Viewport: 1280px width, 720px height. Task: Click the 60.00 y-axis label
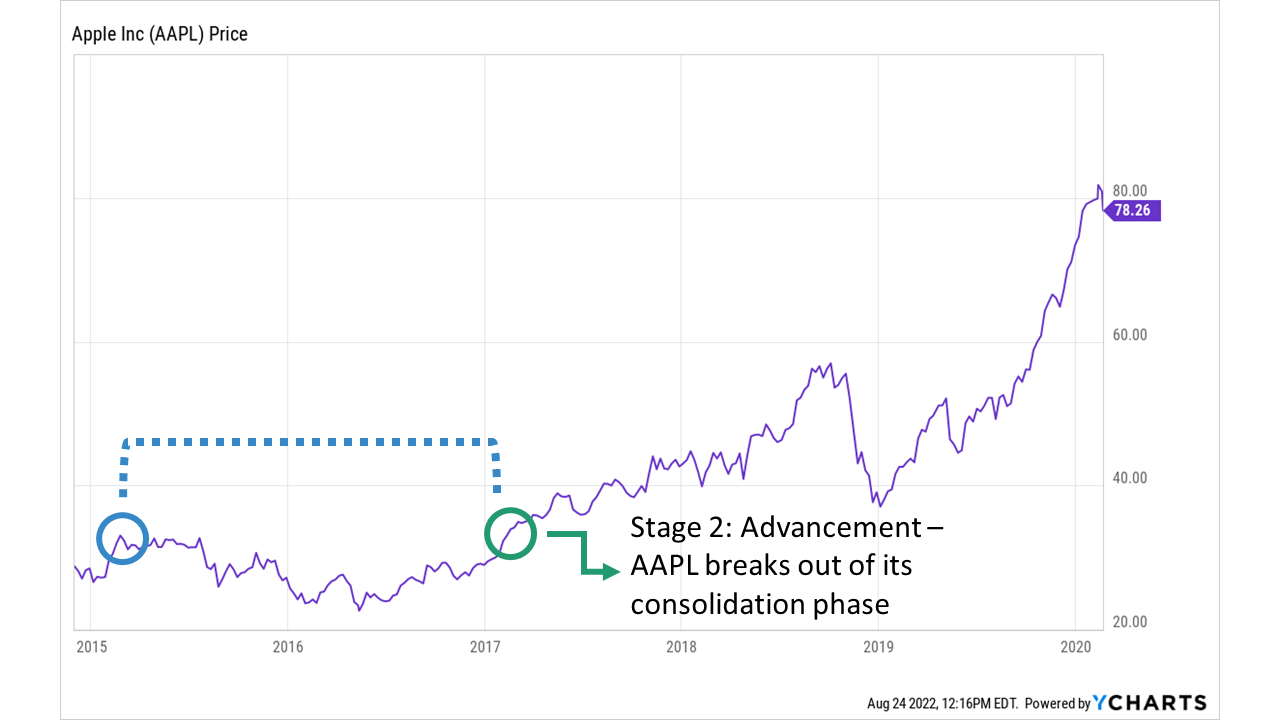pyautogui.click(x=1127, y=335)
